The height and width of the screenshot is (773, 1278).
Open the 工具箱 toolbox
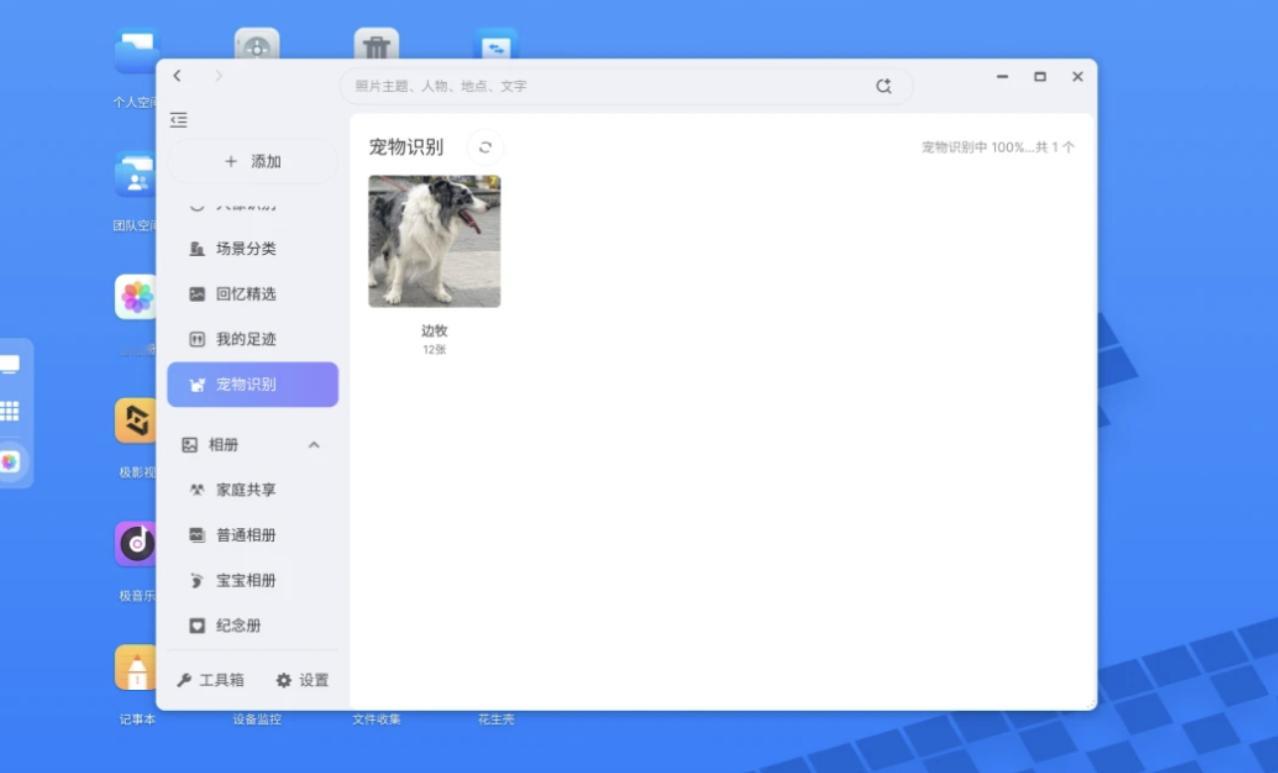click(x=211, y=680)
